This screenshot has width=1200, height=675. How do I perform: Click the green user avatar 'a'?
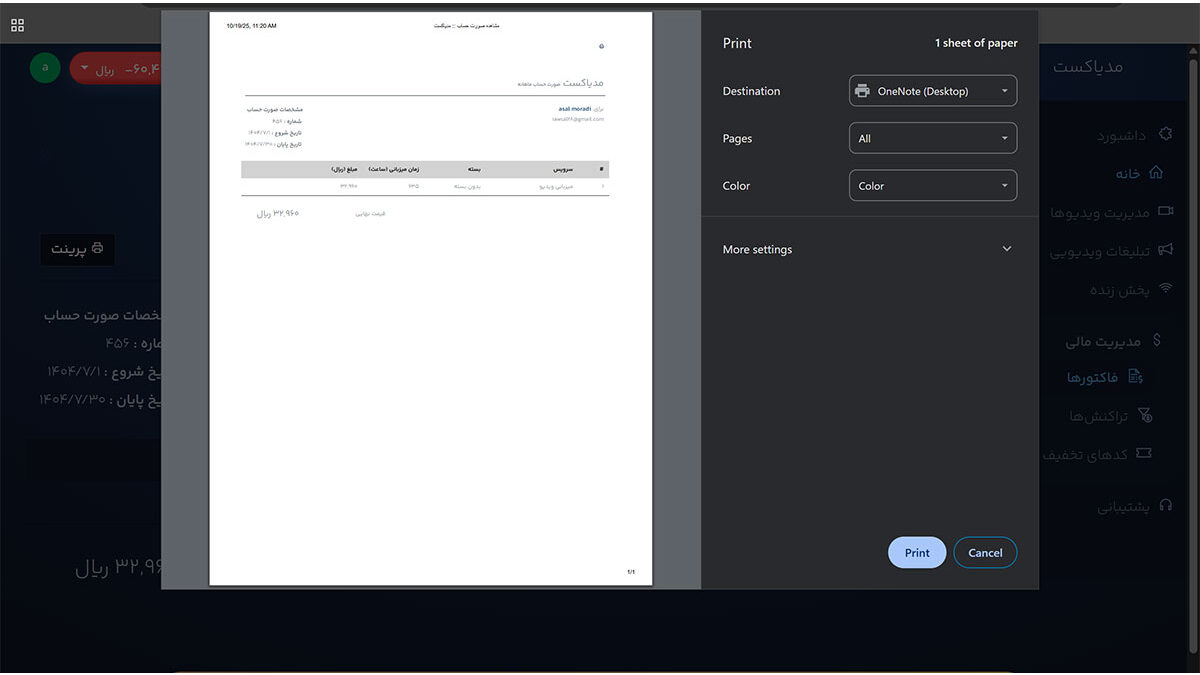[x=45, y=68]
